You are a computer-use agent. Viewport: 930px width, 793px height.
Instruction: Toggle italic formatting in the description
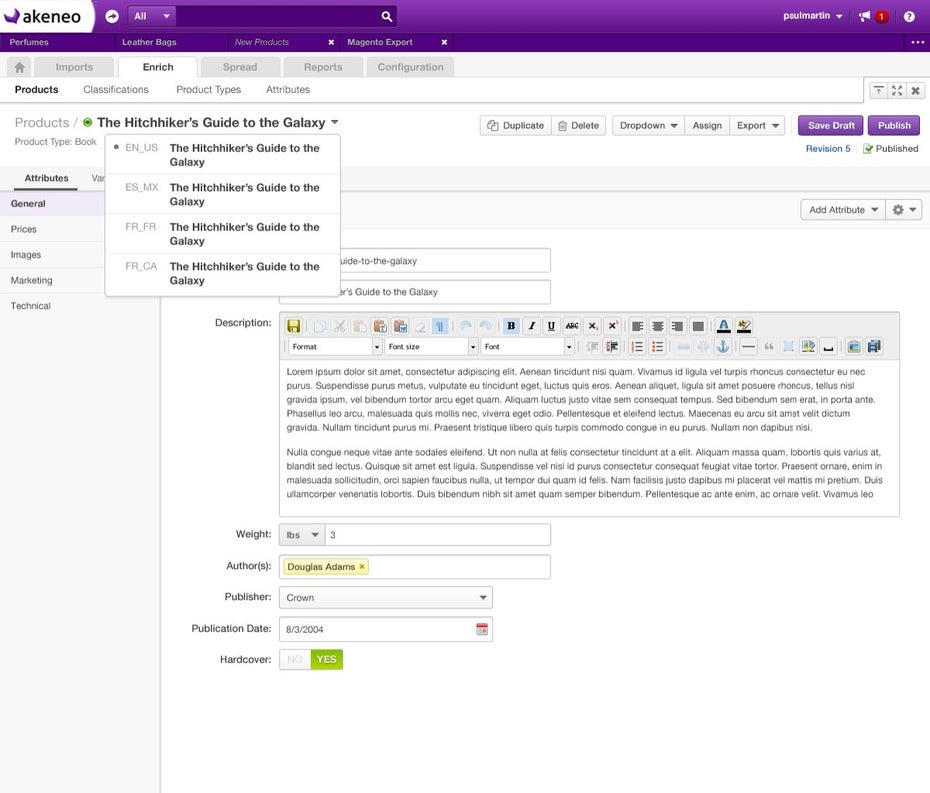coord(531,326)
